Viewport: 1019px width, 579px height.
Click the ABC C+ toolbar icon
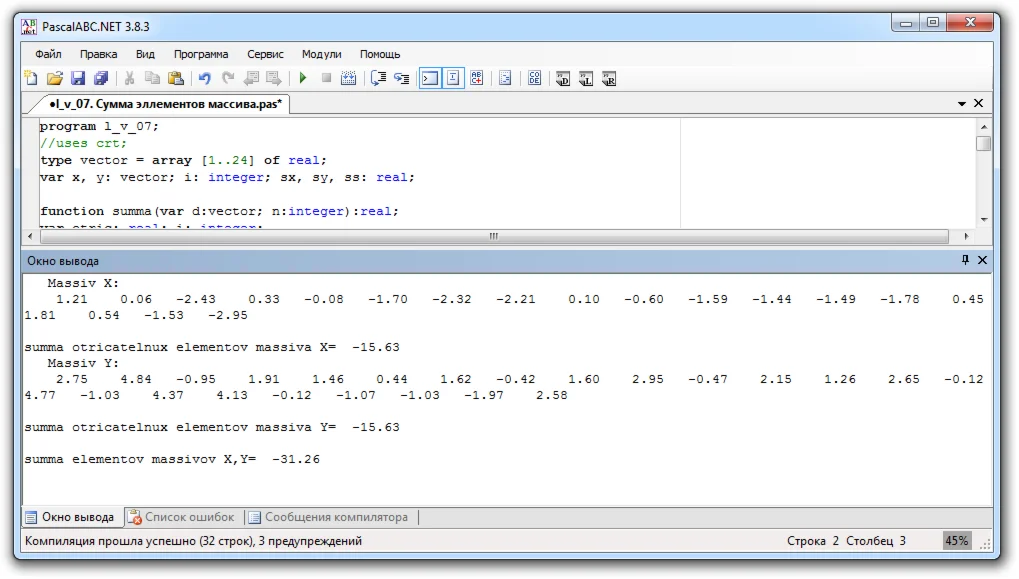click(477, 78)
